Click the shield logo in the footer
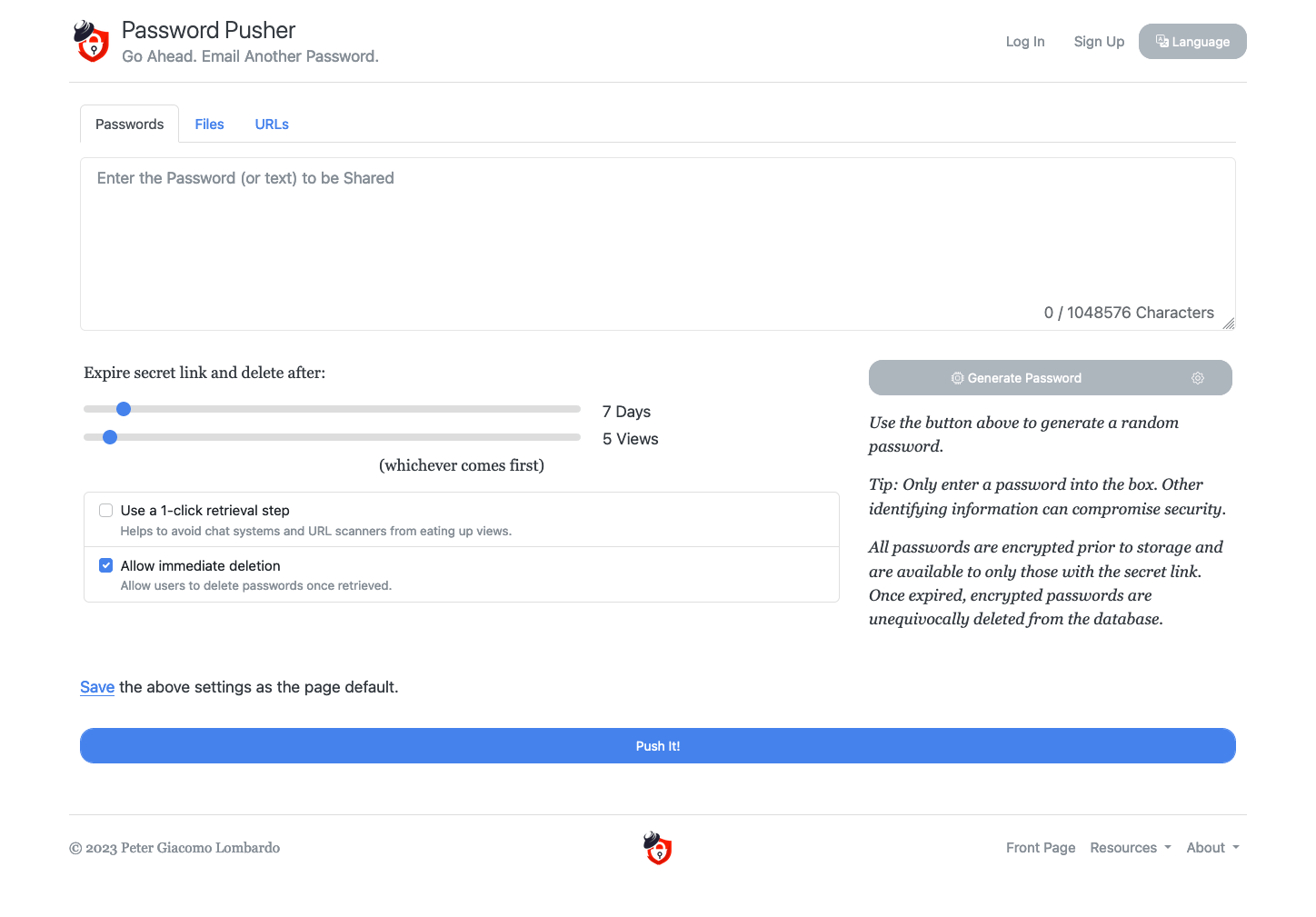Image resolution: width=1316 pixels, height=917 pixels. click(657, 848)
